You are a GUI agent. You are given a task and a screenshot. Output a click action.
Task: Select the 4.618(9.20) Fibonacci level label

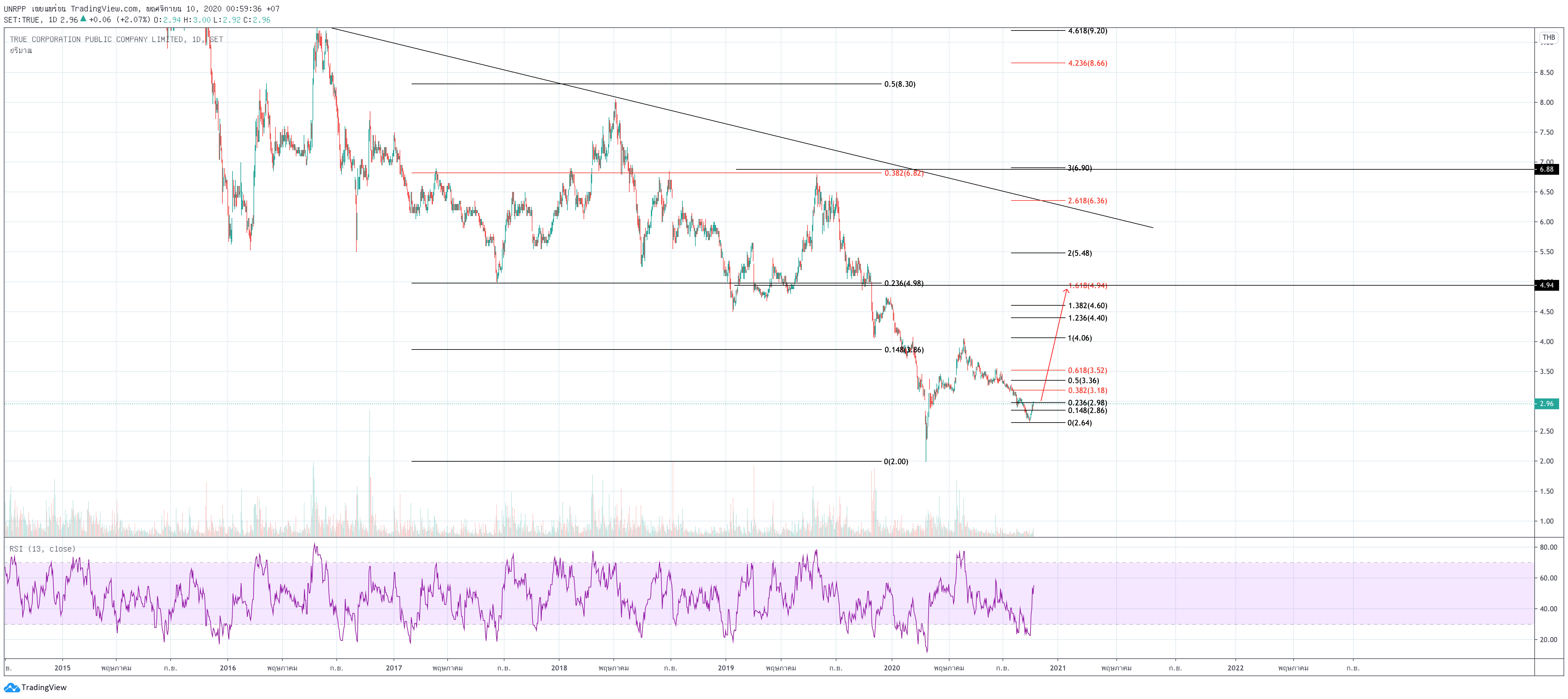pos(1087,31)
